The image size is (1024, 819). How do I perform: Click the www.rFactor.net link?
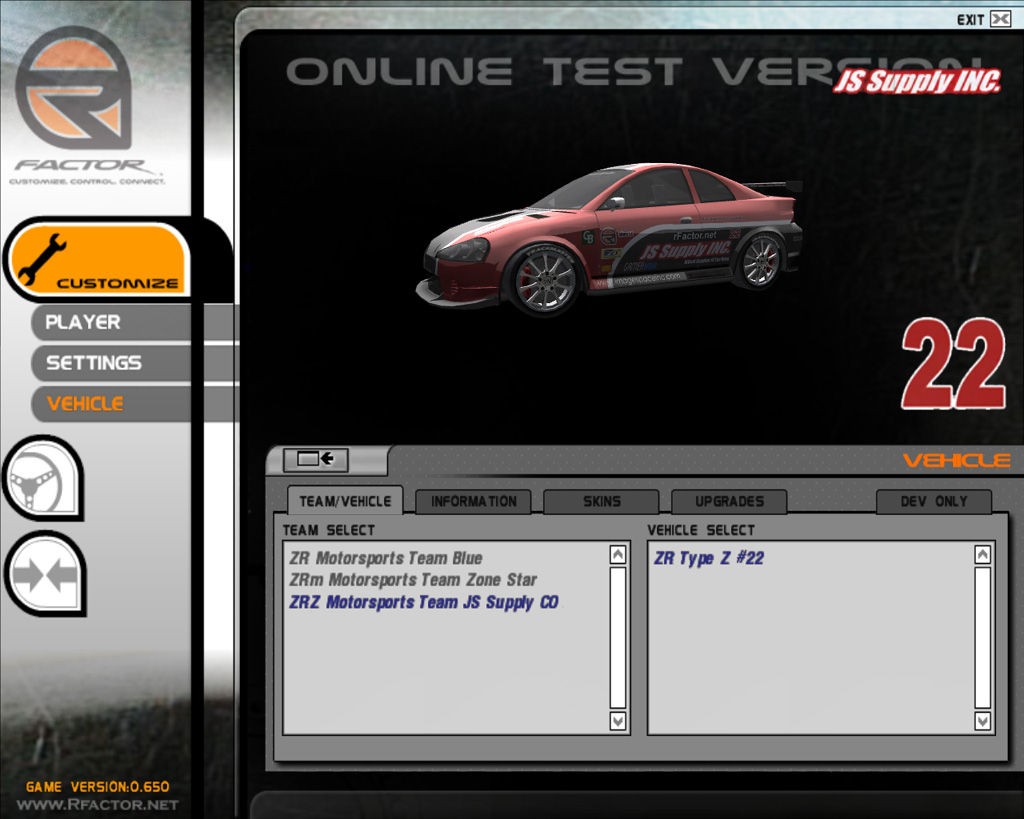pos(98,805)
